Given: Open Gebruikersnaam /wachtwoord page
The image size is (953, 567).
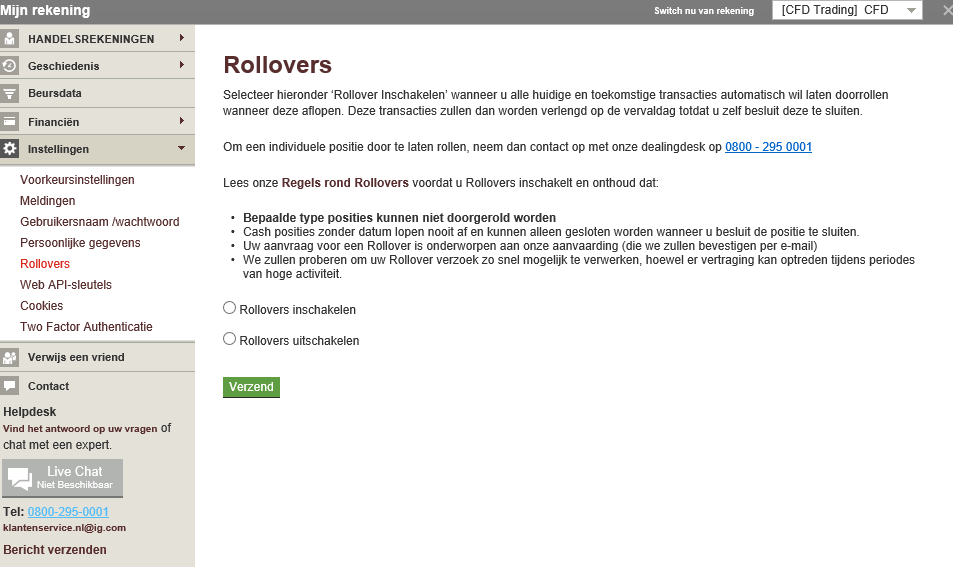Looking at the screenshot, I should [100, 222].
